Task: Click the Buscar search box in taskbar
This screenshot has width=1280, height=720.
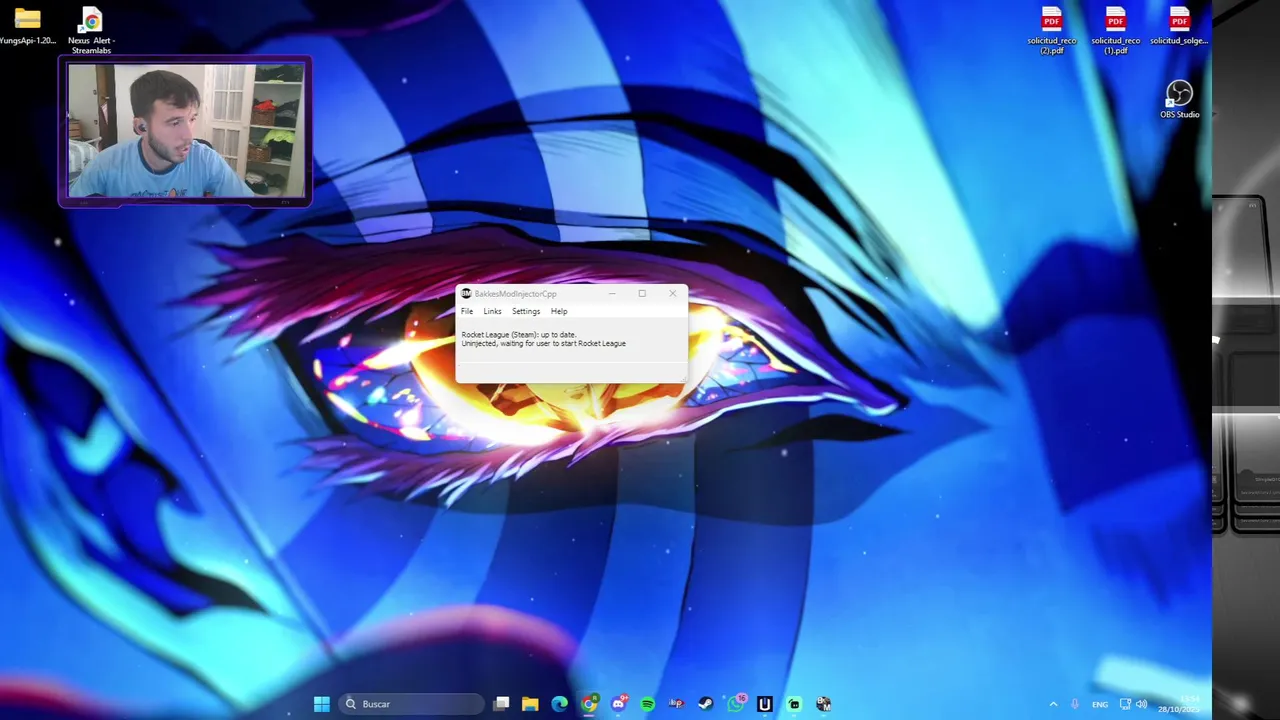Action: point(411,704)
